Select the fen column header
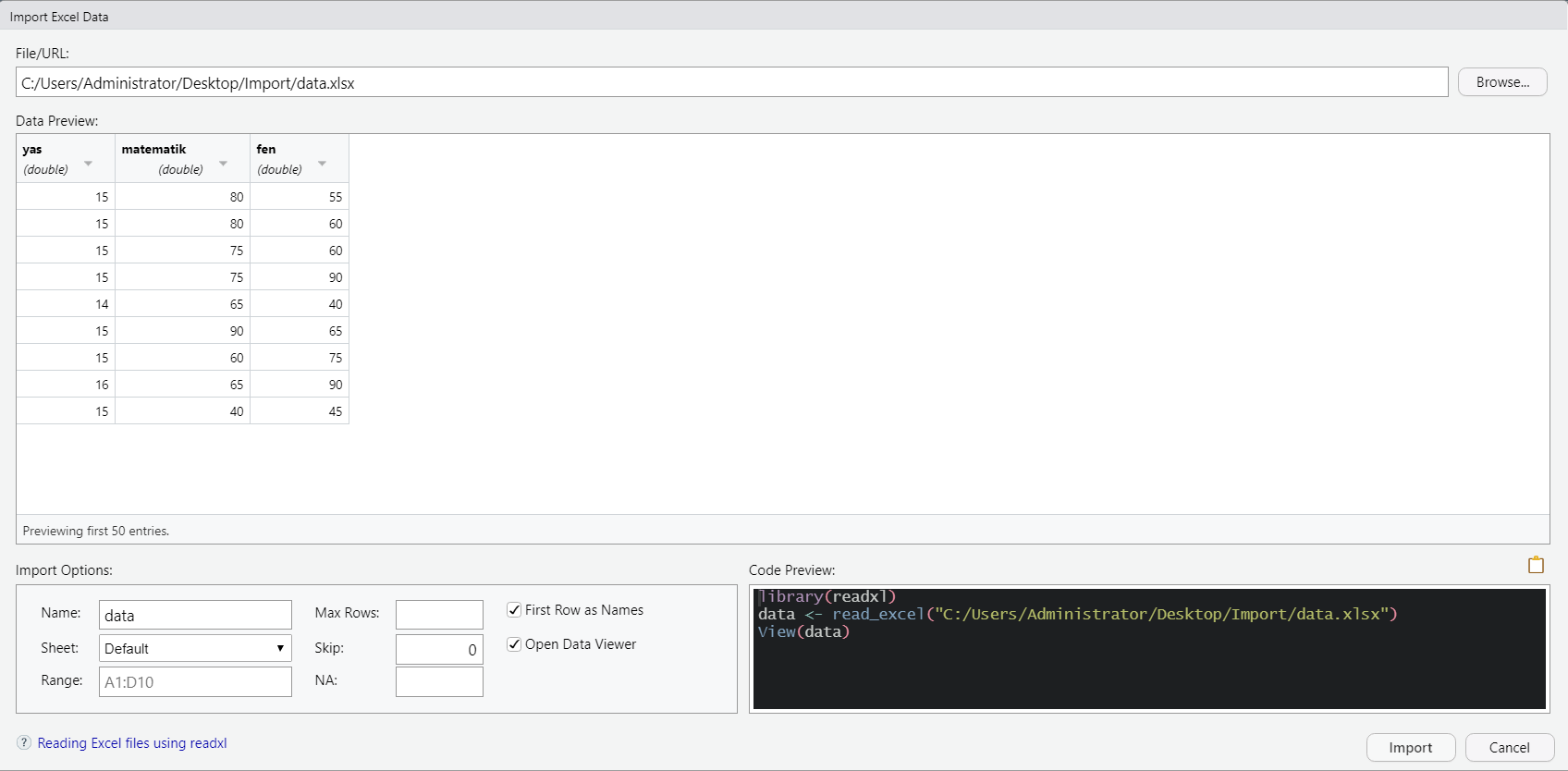 point(300,158)
